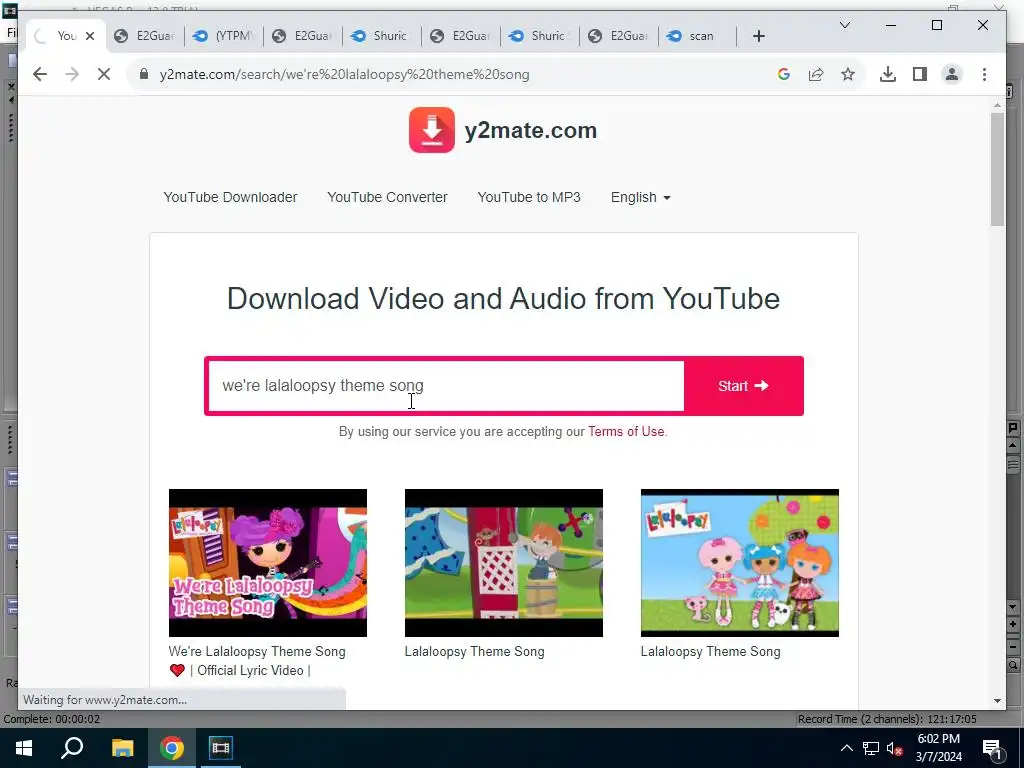Open the notification center icon
1024x768 pixels.
pos(992,748)
